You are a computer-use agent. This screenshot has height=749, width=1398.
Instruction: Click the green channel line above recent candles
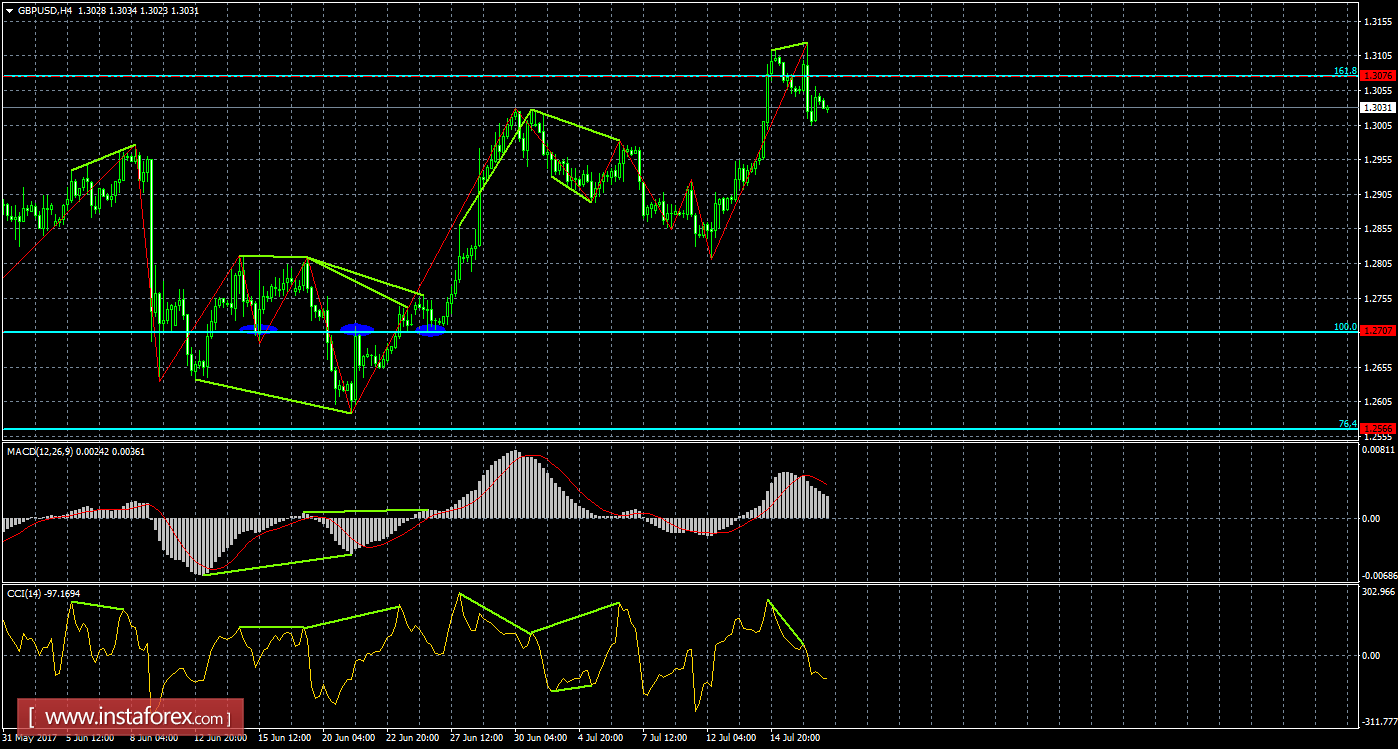click(x=790, y=46)
